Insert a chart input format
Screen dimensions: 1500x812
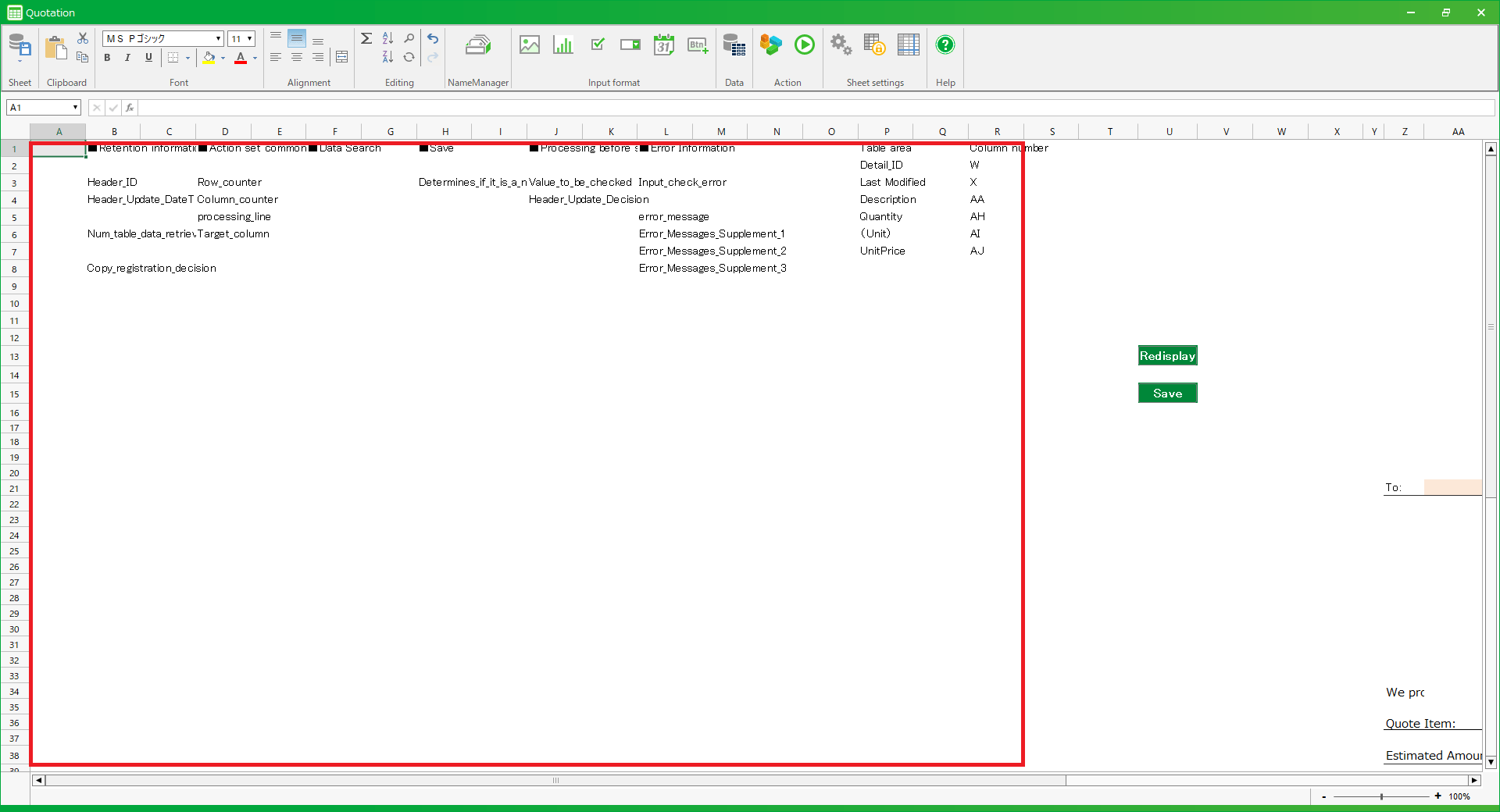click(562, 45)
